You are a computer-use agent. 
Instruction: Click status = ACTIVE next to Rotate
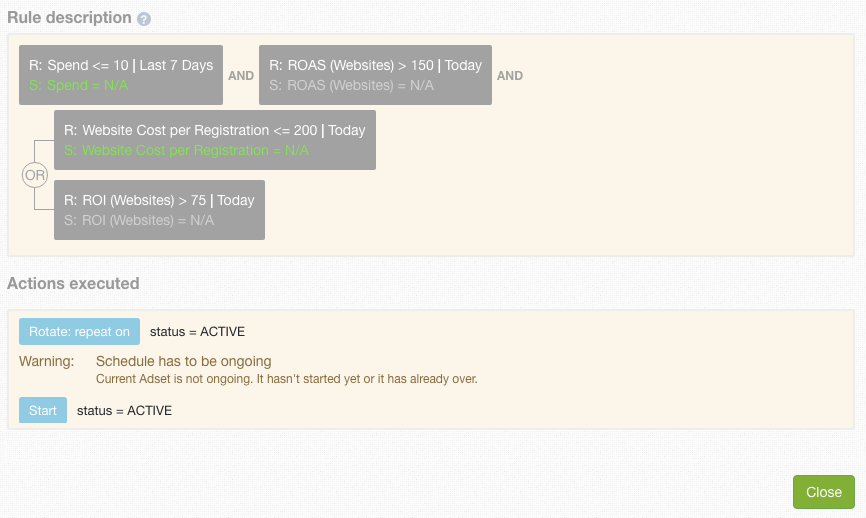pyautogui.click(x=197, y=332)
